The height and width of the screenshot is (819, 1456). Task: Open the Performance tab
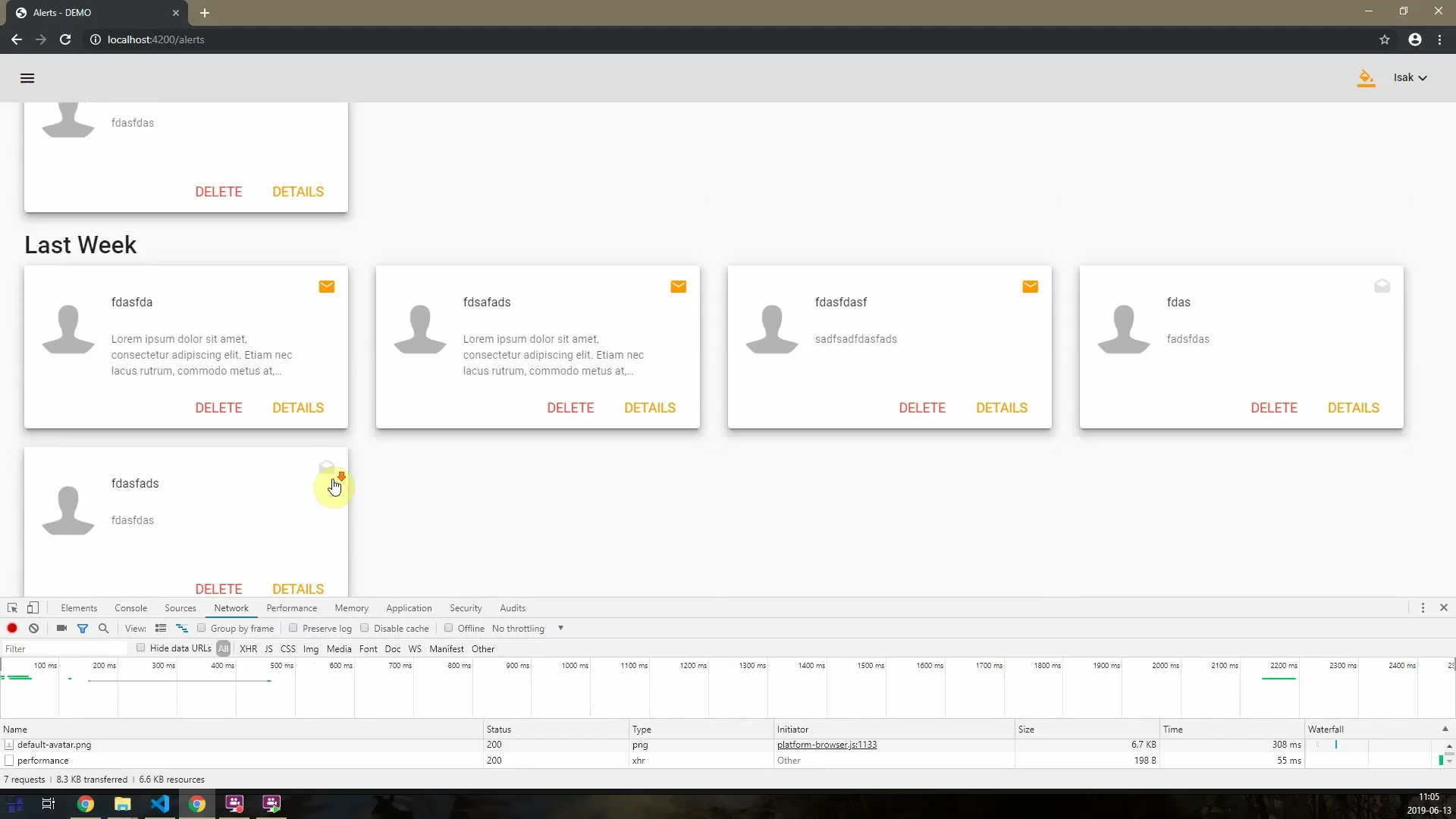292,608
